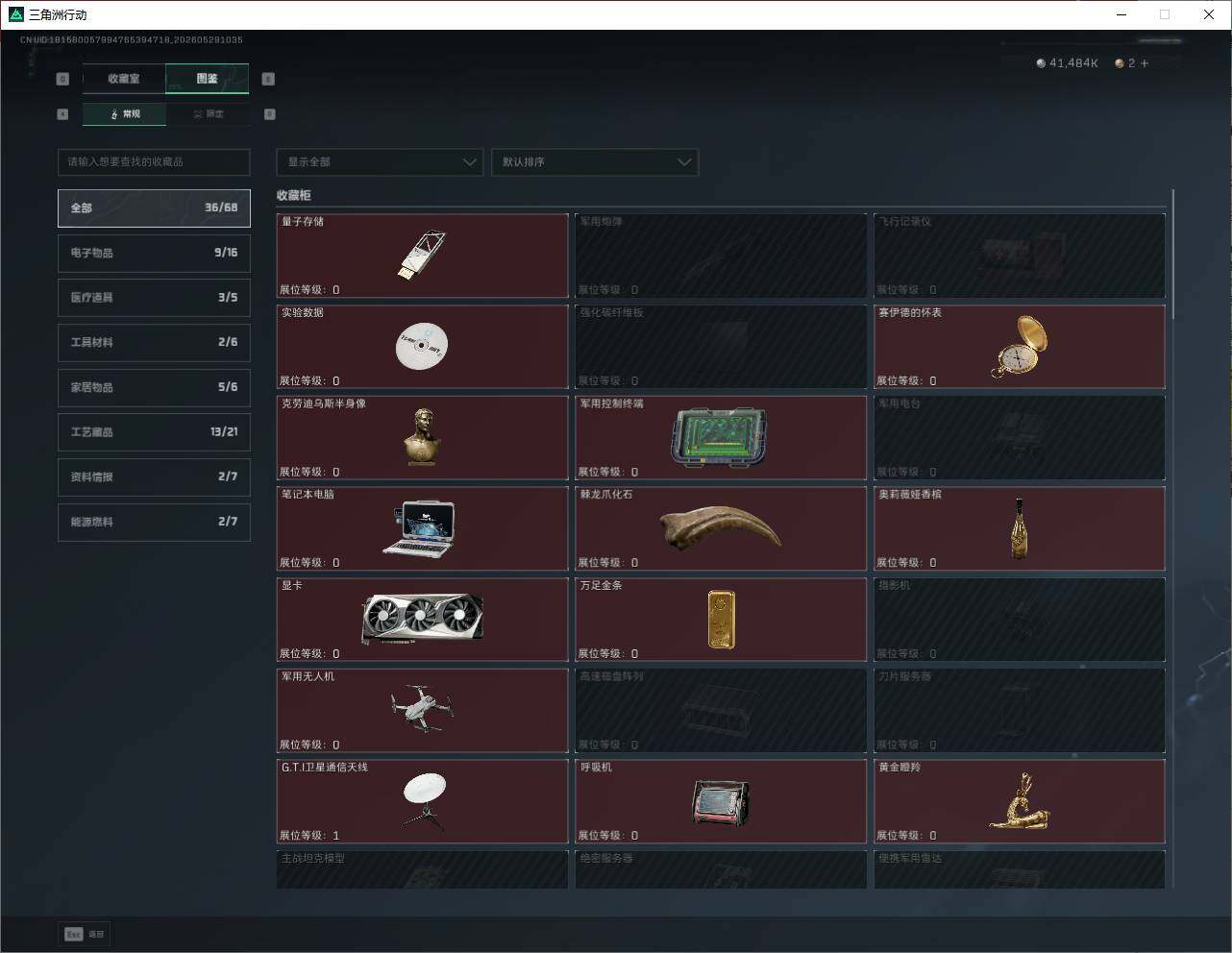
Task: Select the 全部 36/68 category
Action: click(154, 208)
